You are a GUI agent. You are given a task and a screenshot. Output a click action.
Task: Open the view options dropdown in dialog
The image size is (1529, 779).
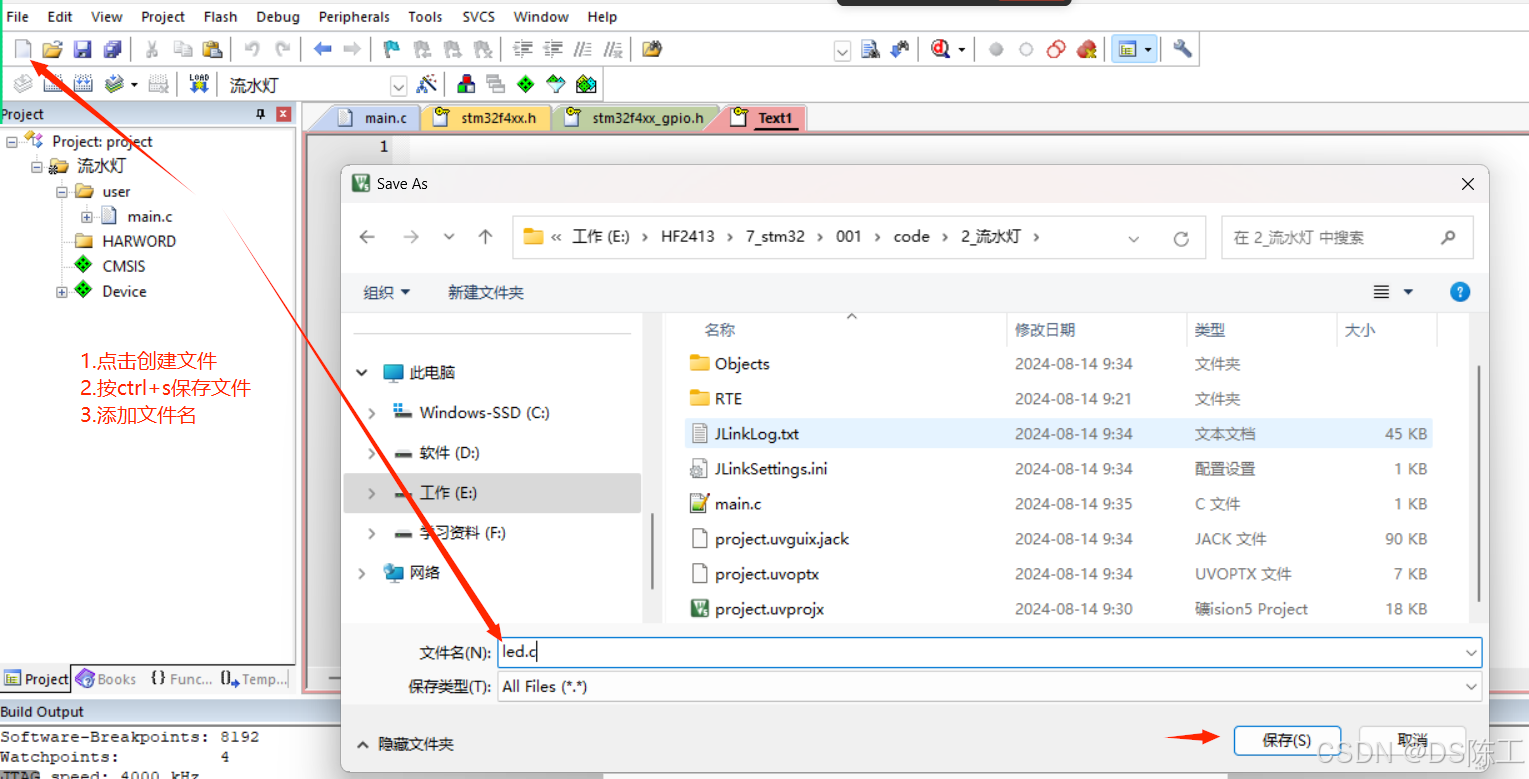(x=1408, y=292)
